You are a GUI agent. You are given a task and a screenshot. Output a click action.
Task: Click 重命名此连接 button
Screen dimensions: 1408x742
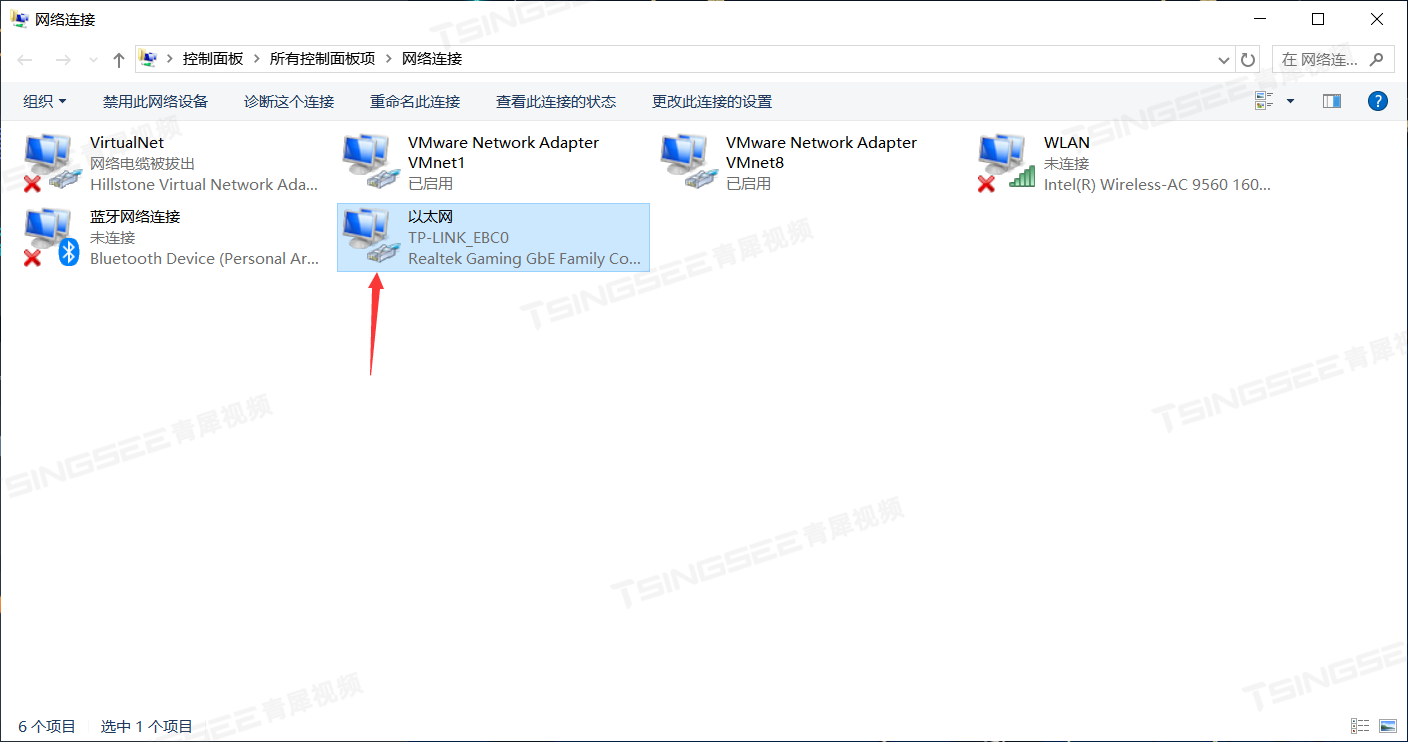415,101
